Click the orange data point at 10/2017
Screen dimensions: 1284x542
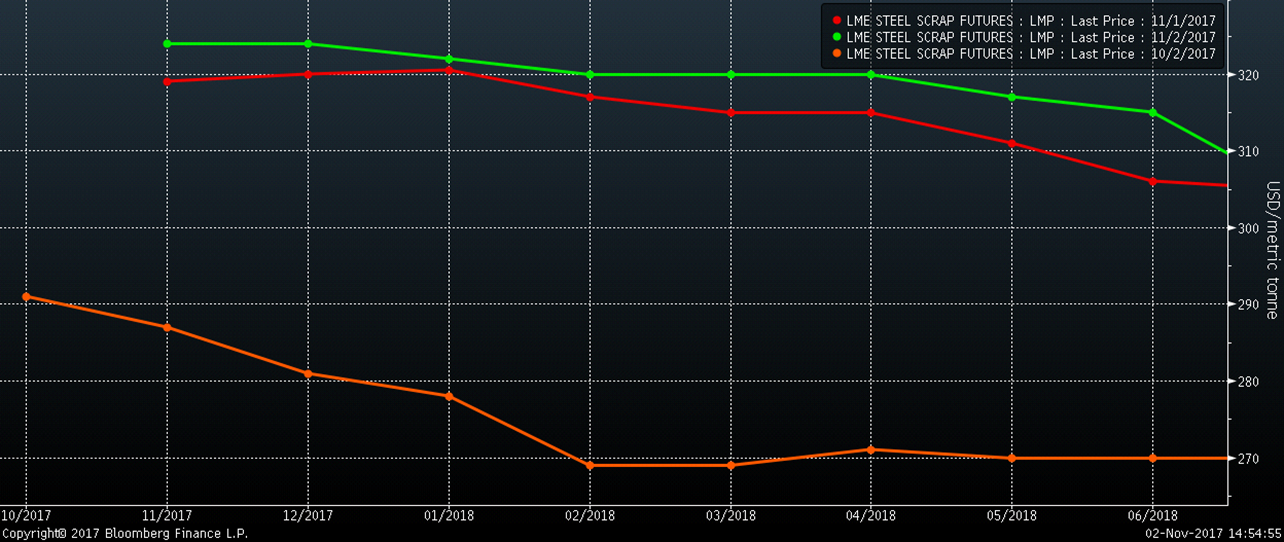pyautogui.click(x=26, y=296)
